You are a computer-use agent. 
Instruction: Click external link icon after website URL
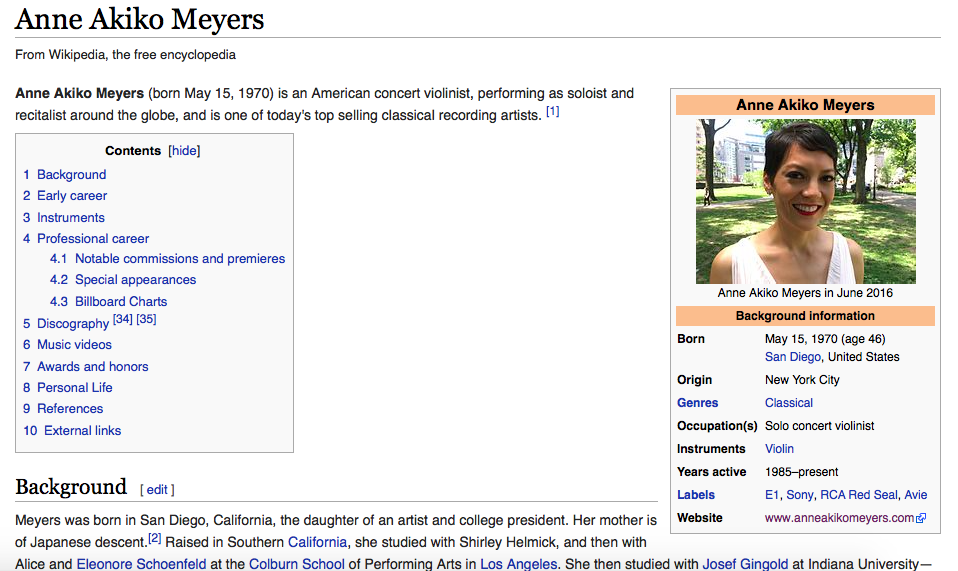[x=921, y=518]
